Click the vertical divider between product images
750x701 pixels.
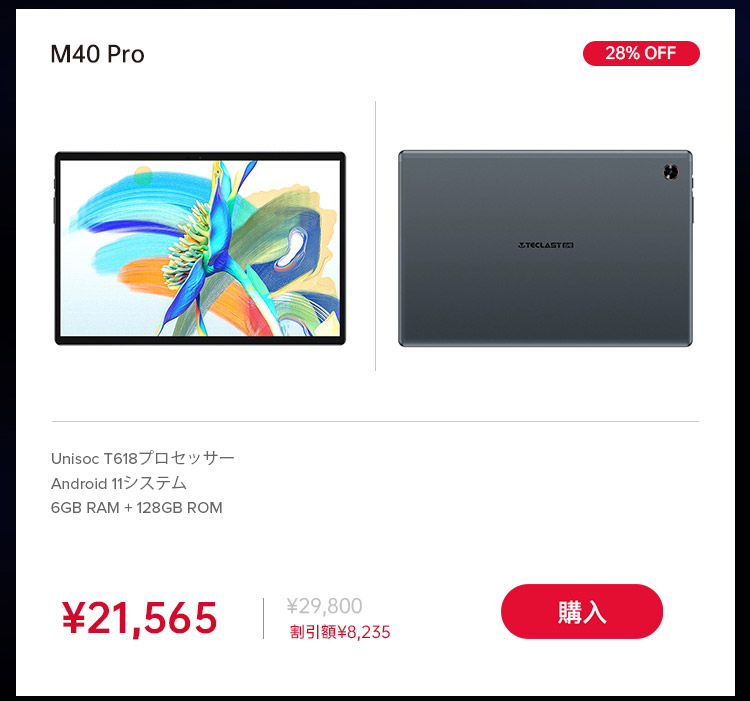click(x=375, y=236)
